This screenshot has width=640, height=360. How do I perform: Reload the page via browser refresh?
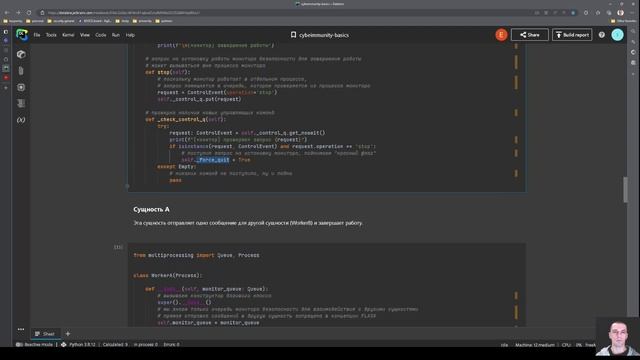[x=29, y=13]
